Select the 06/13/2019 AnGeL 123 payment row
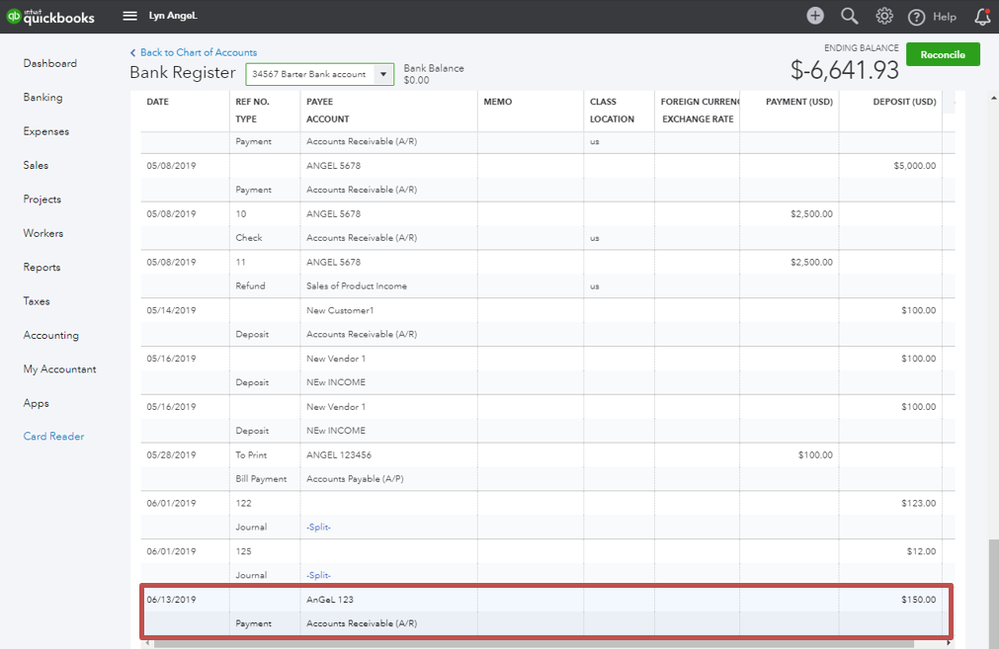Image resolution: width=999 pixels, height=649 pixels. tap(547, 611)
